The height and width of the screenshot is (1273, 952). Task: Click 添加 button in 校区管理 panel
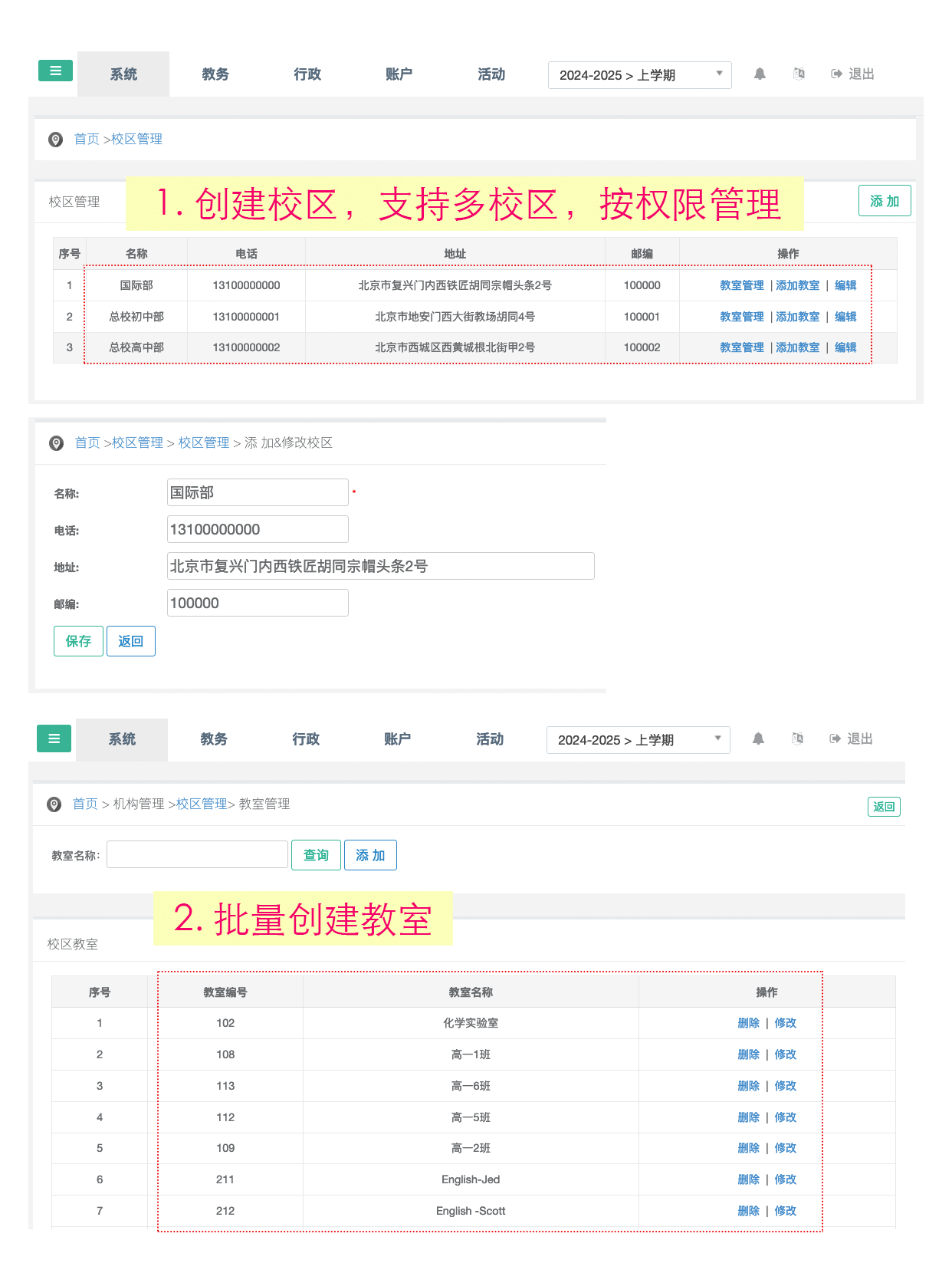884,201
